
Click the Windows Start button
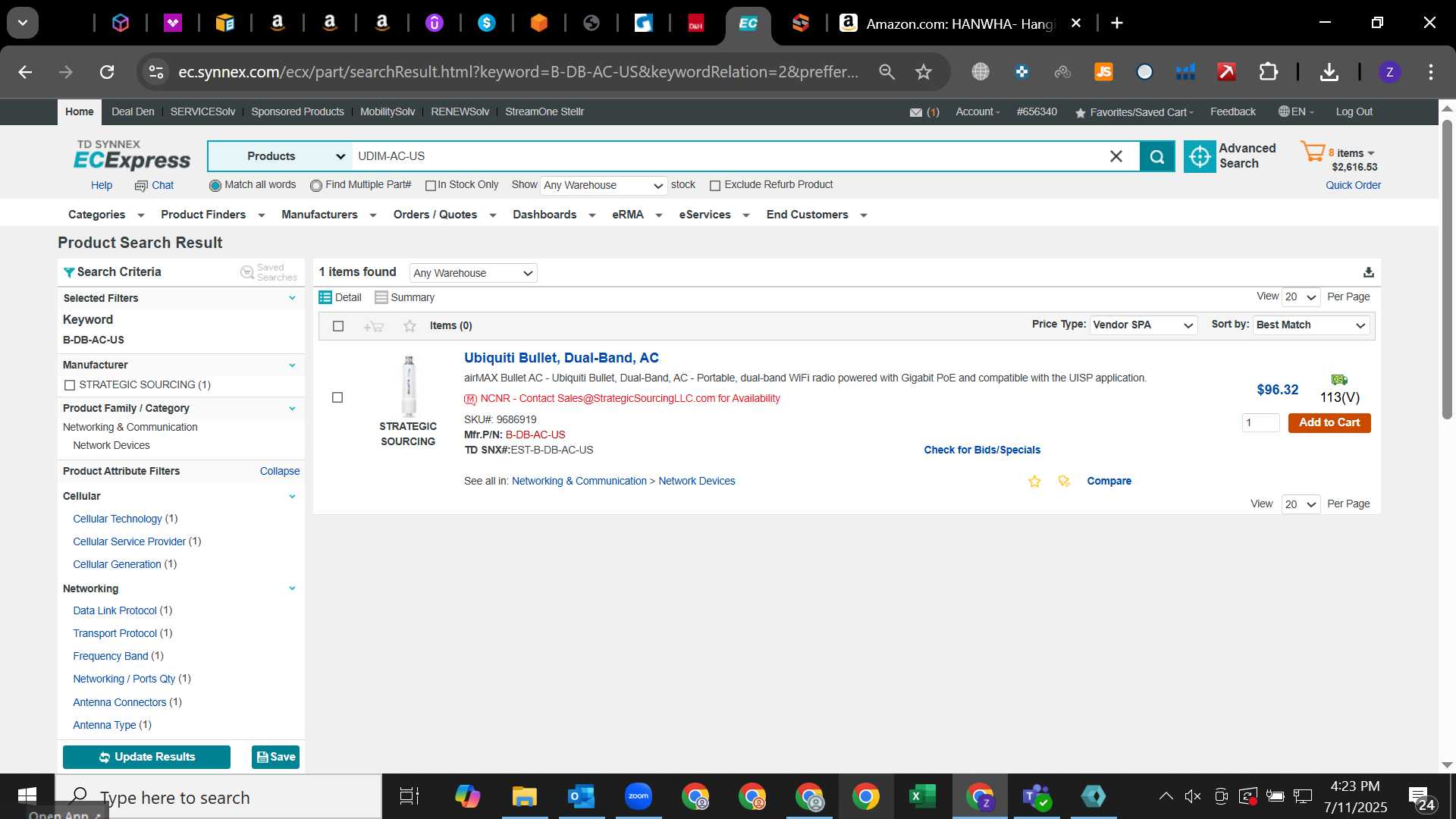tap(27, 795)
